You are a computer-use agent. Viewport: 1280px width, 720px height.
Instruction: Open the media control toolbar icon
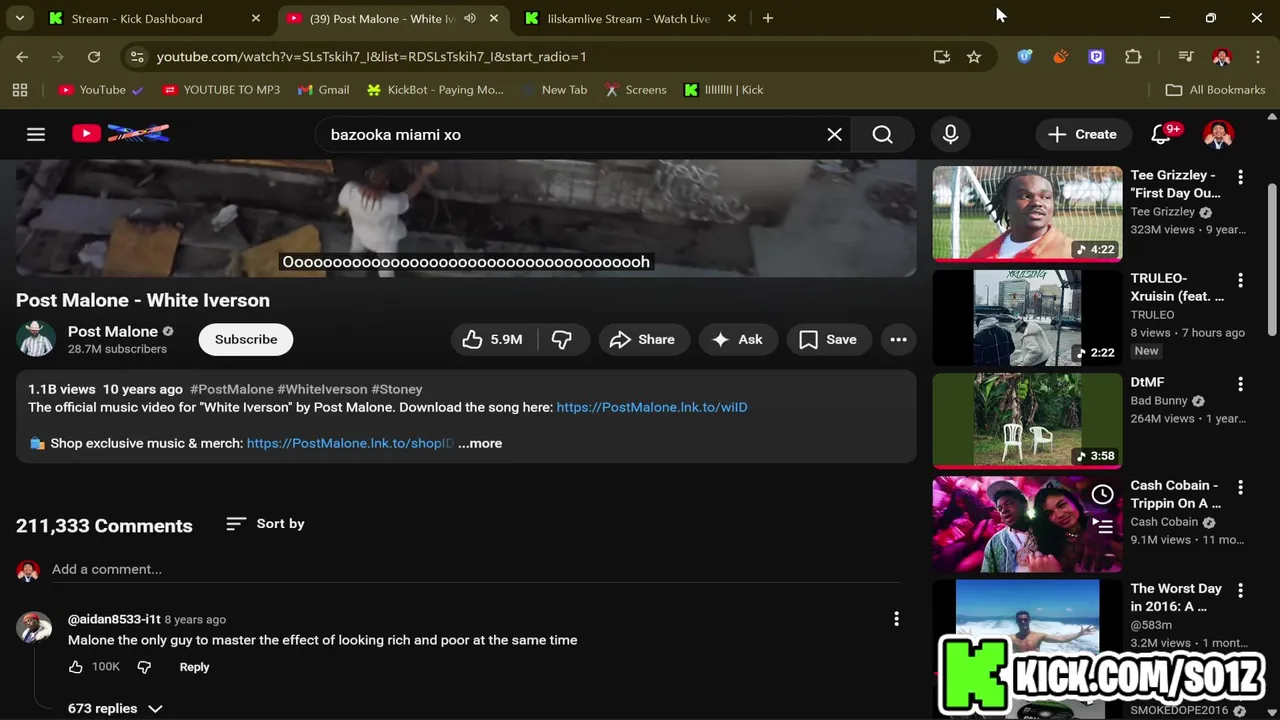pos(1185,57)
